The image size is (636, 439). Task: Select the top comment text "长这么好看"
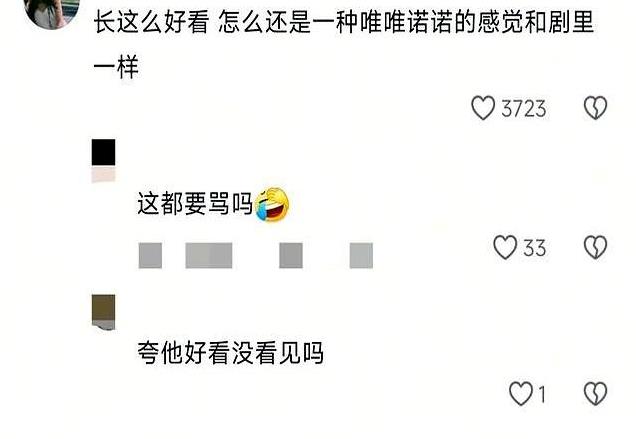(x=151, y=22)
